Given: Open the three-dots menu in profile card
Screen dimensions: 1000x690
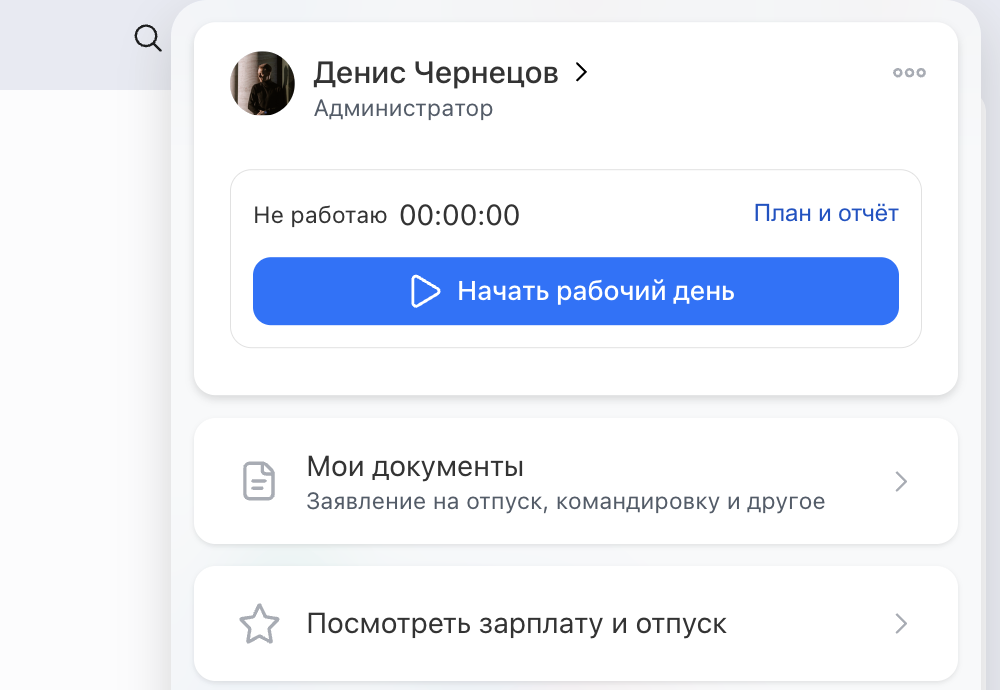Looking at the screenshot, I should 909,73.
